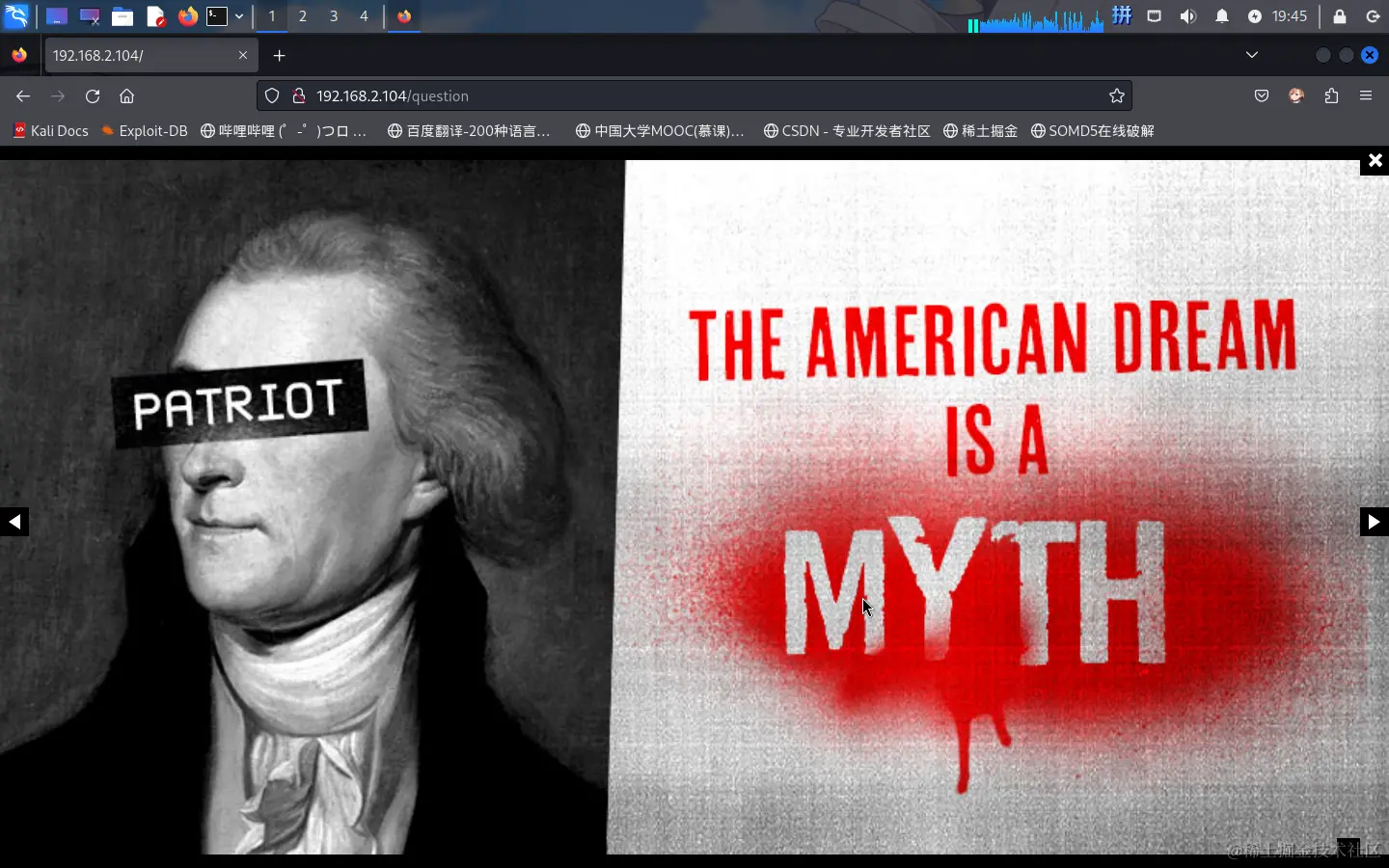Open the Save to Pocket button
Screen dimensions: 1389x868
pos(1262,96)
